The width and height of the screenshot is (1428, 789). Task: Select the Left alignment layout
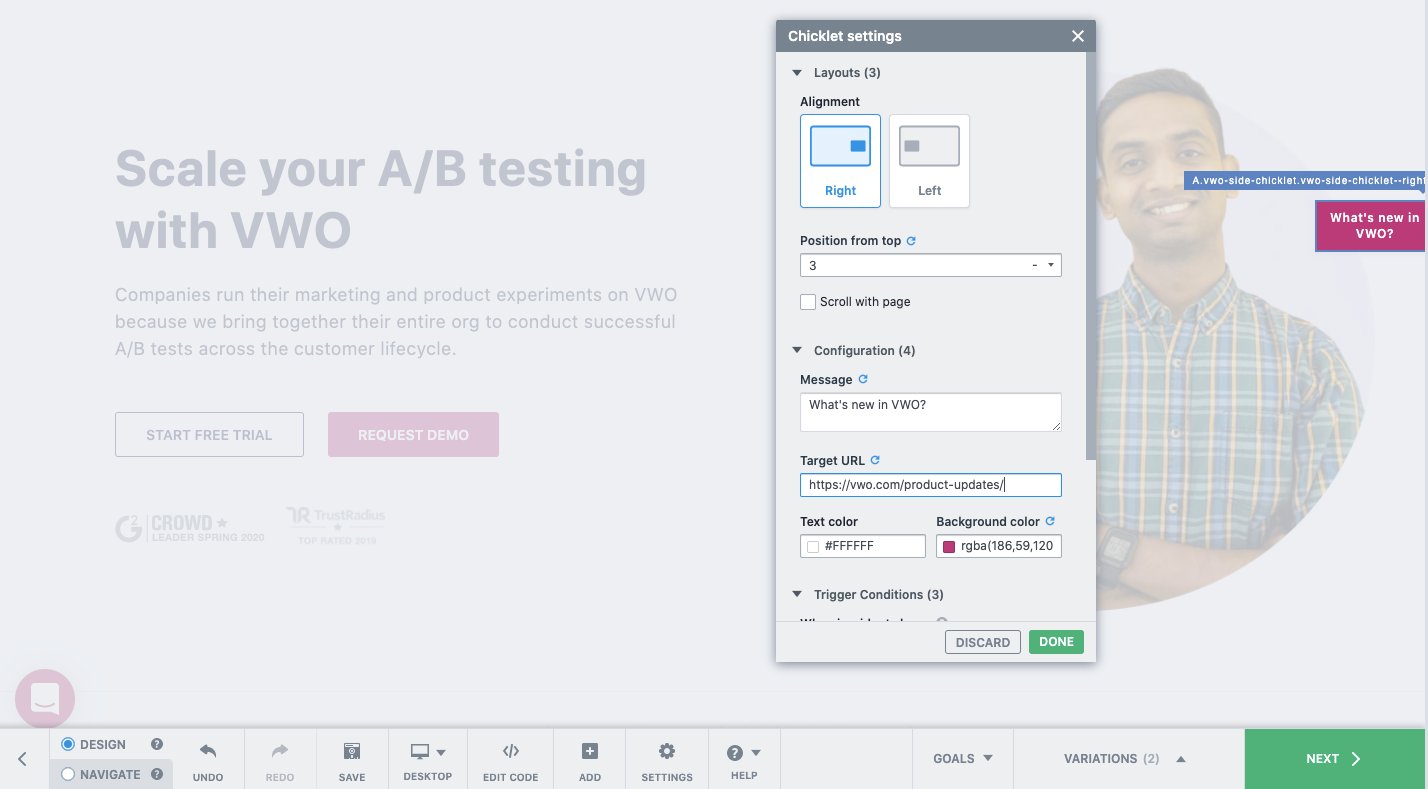point(929,160)
